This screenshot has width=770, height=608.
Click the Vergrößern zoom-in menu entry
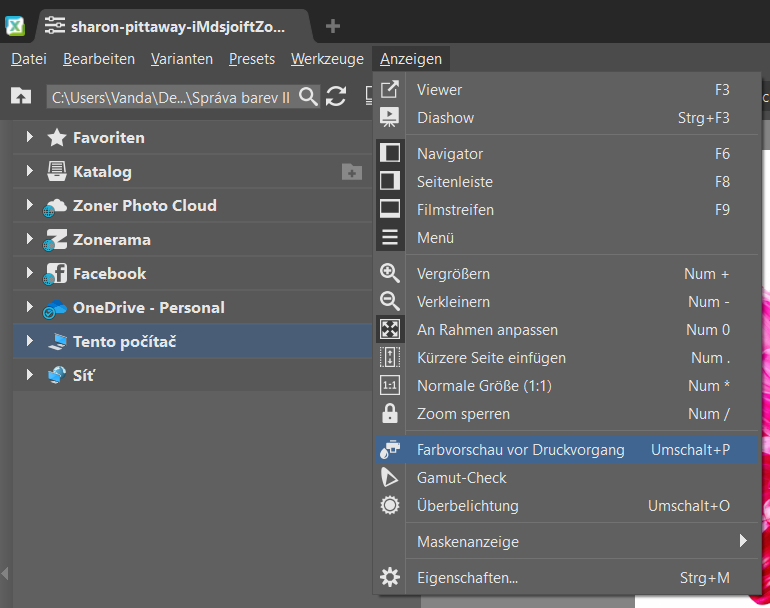[453, 274]
